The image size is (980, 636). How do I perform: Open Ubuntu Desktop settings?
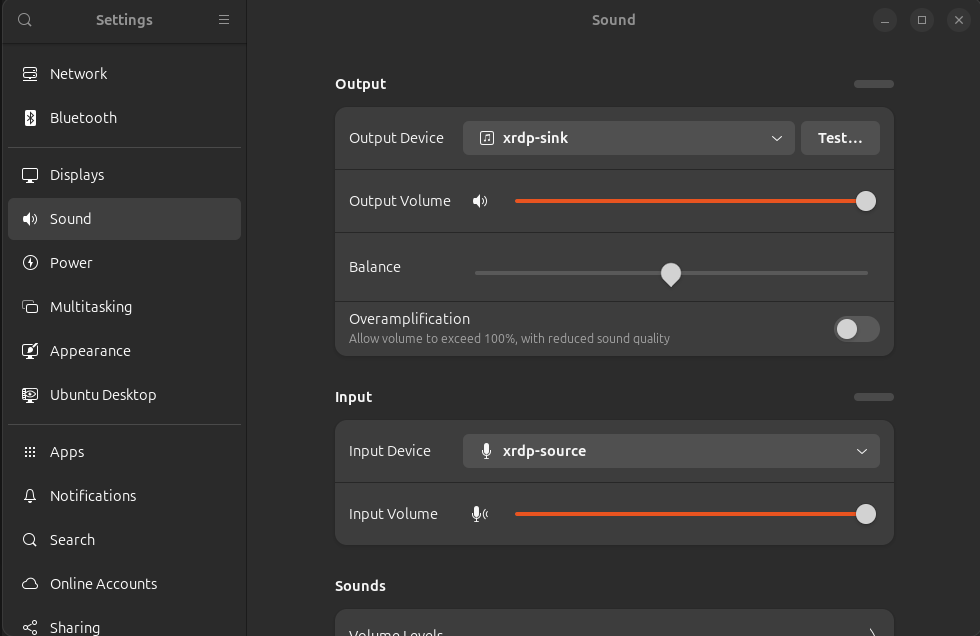point(124,395)
